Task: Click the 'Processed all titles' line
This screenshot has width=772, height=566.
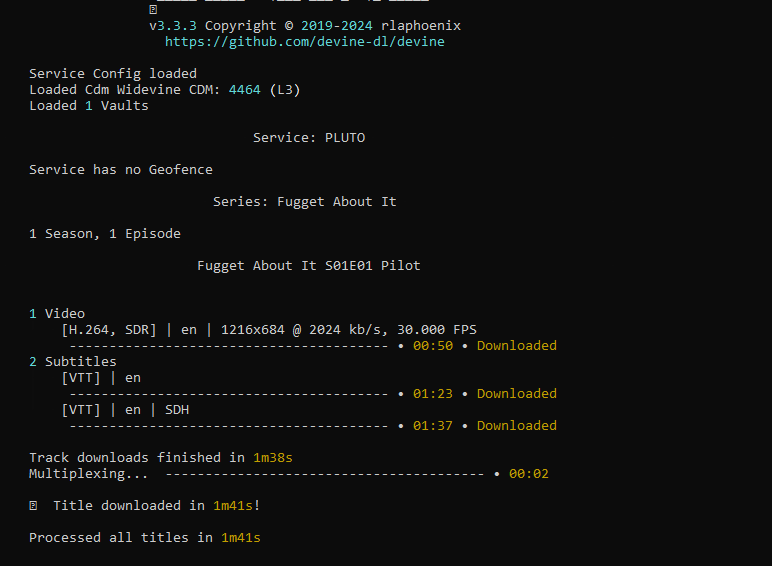Action: [x=145, y=537]
